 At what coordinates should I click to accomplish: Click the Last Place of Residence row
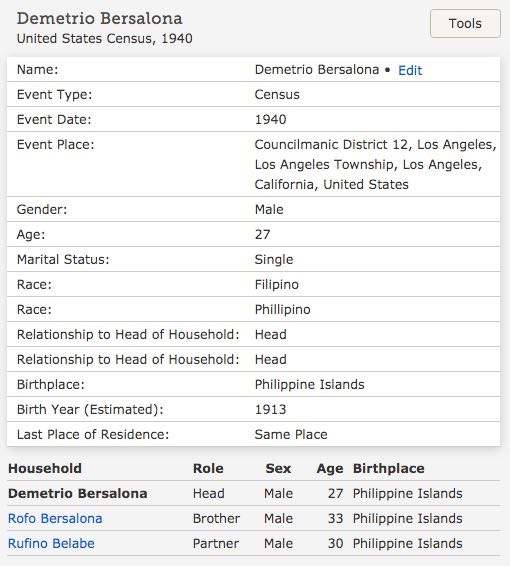(253, 434)
